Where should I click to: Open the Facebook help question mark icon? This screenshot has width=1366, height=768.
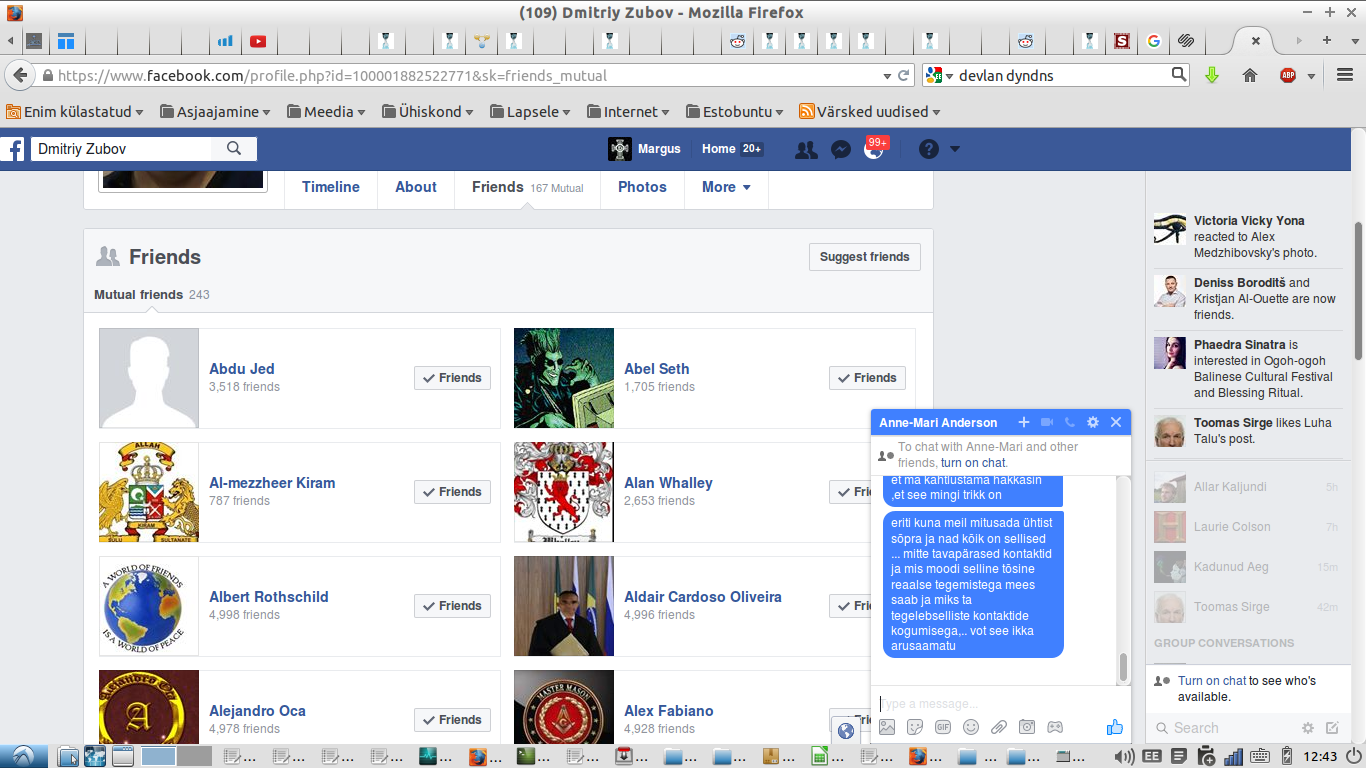click(x=929, y=149)
